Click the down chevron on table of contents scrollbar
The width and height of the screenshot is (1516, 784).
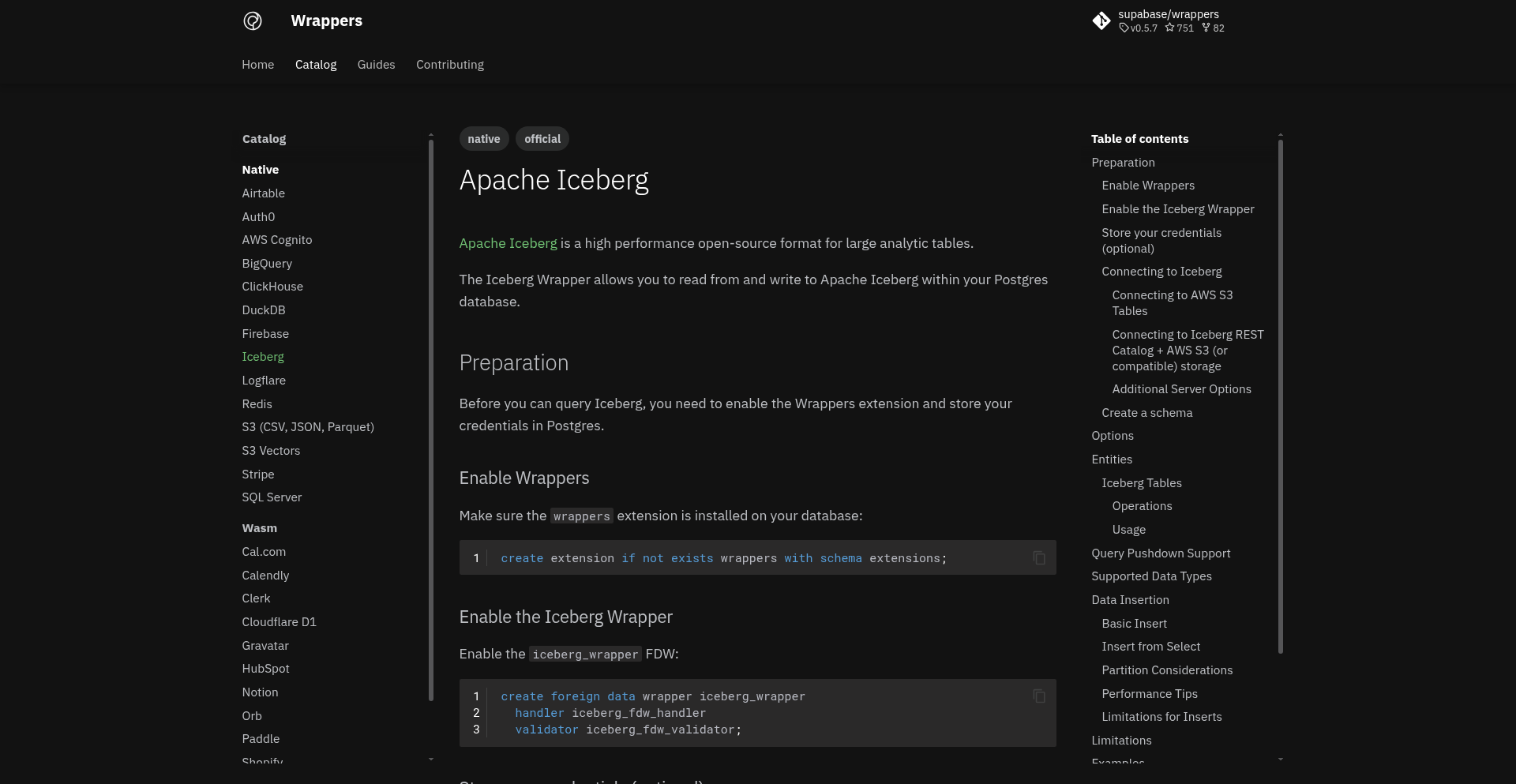pos(1280,759)
